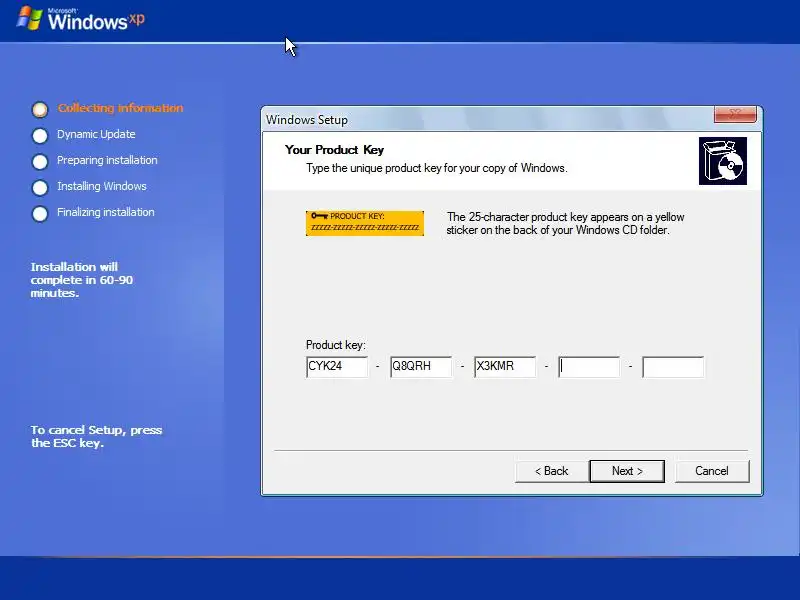Click 'Installation will complete in 60-90 minutes' text
This screenshot has width=800, height=600.
[82, 280]
